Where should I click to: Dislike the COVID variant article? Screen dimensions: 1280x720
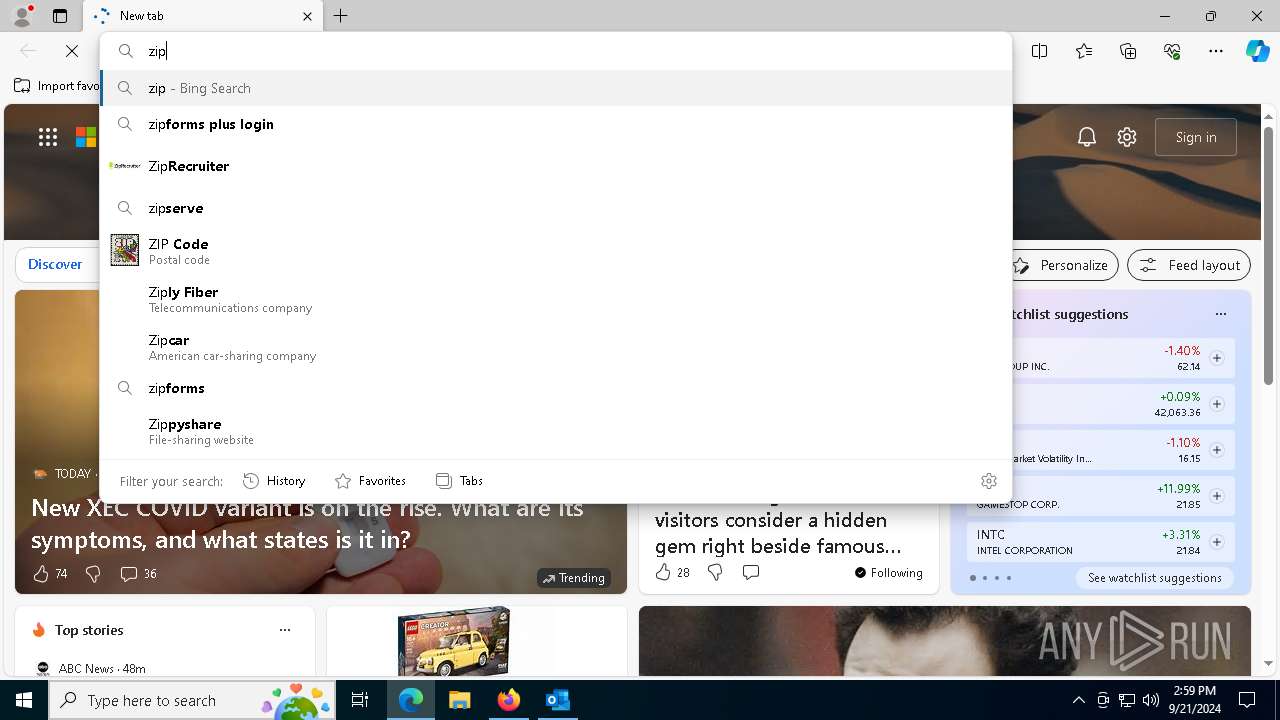click(x=93, y=574)
